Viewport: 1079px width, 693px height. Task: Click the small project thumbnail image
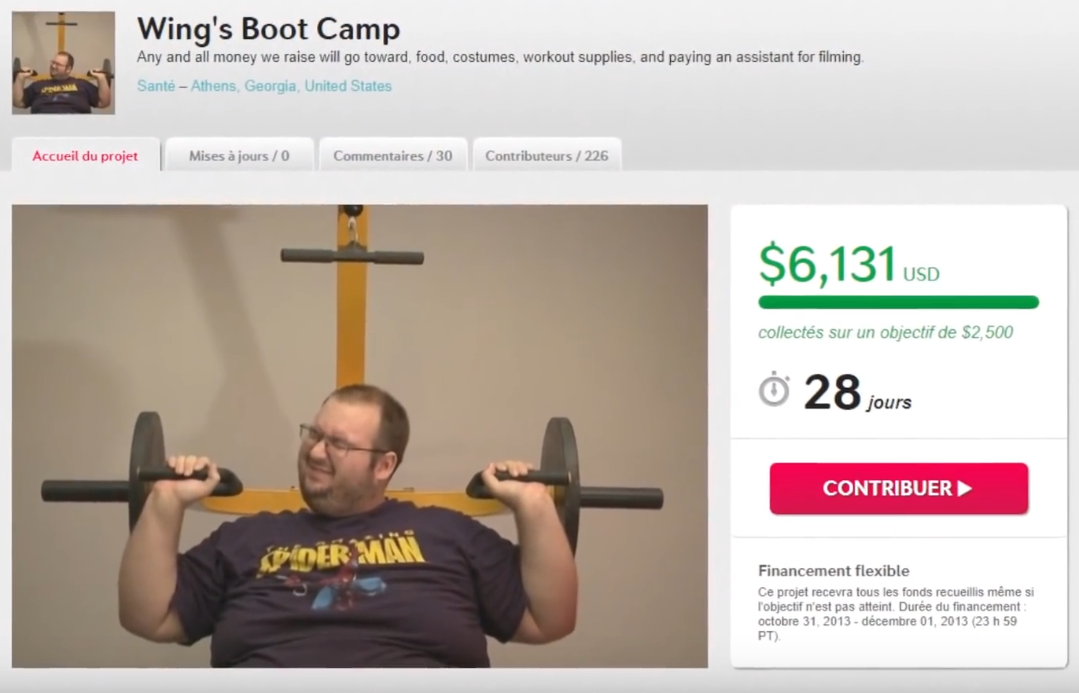[x=63, y=63]
